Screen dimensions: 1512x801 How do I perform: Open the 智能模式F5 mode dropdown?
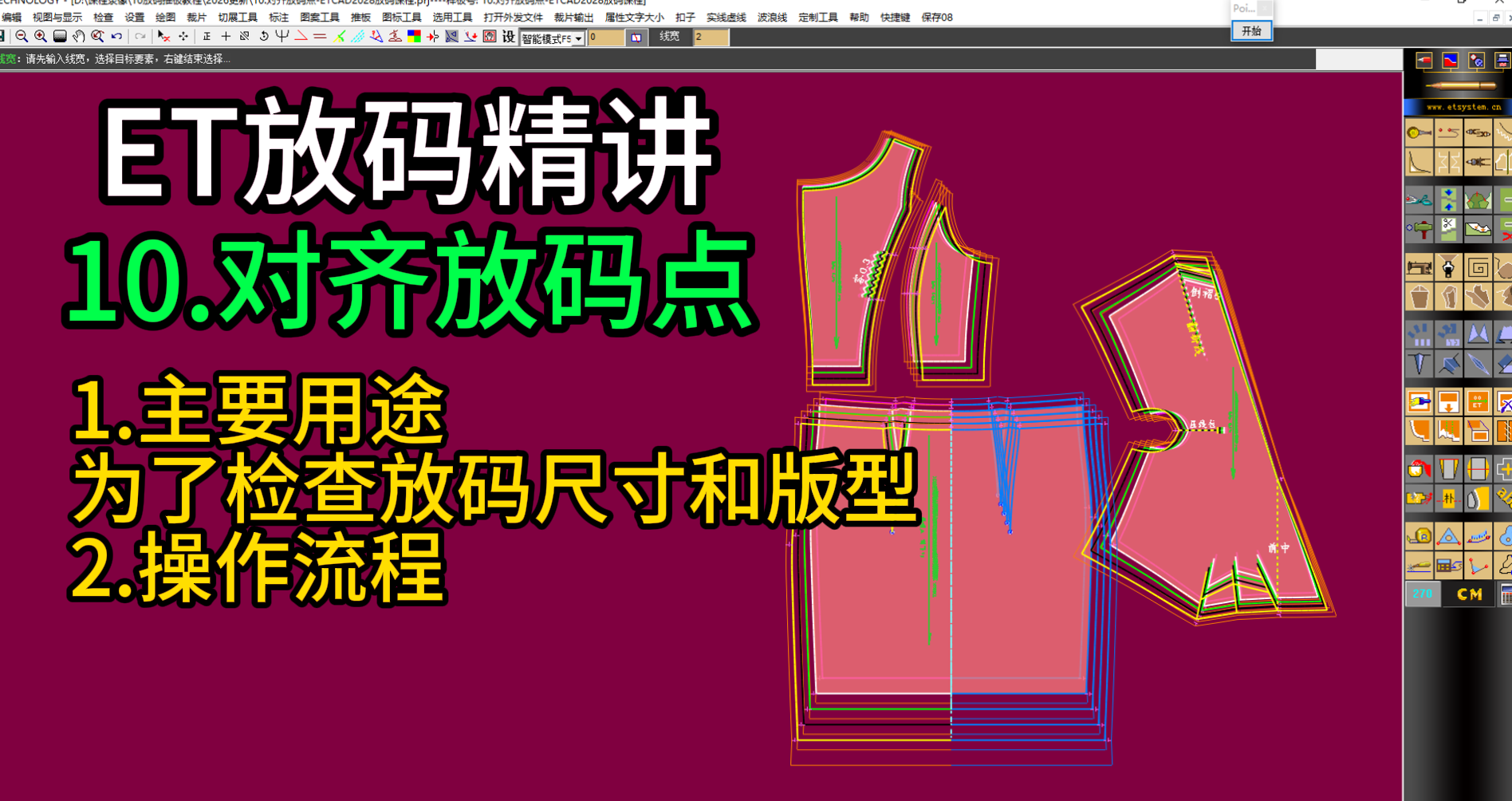pyautogui.click(x=550, y=37)
